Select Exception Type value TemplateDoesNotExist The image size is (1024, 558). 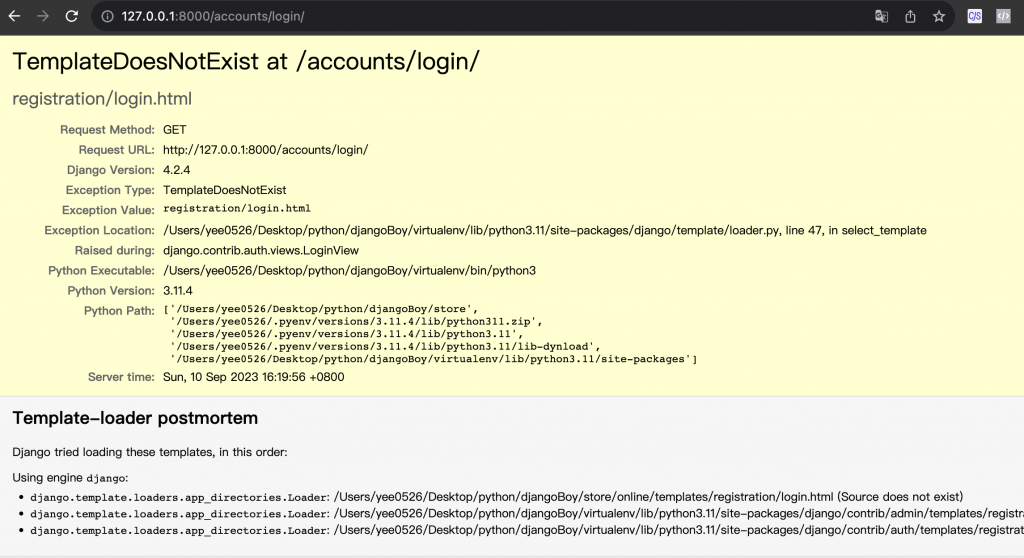(224, 190)
